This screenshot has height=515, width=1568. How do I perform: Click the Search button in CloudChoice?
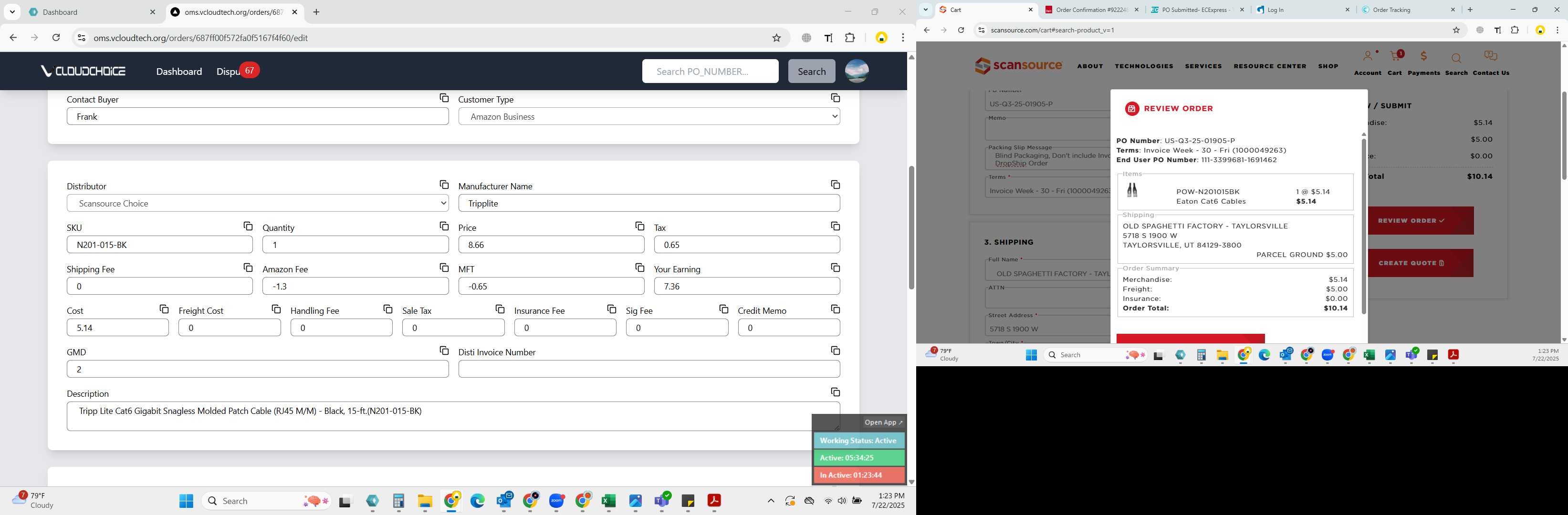(811, 71)
